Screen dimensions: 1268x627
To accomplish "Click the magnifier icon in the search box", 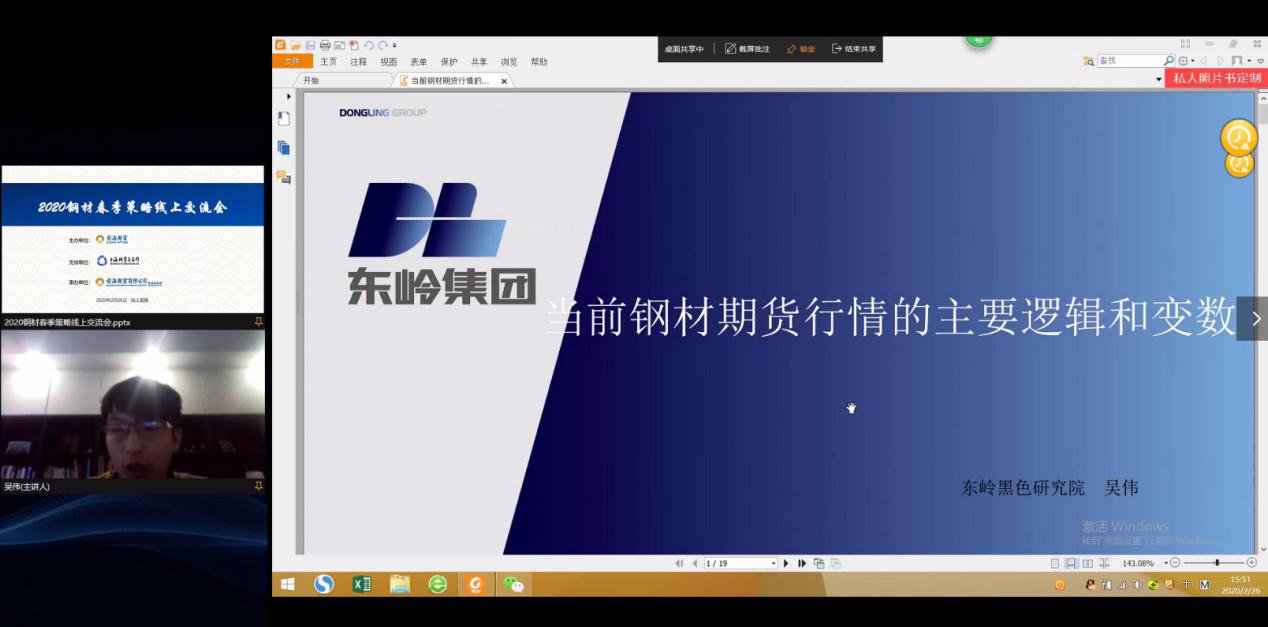I will 1169,61.
